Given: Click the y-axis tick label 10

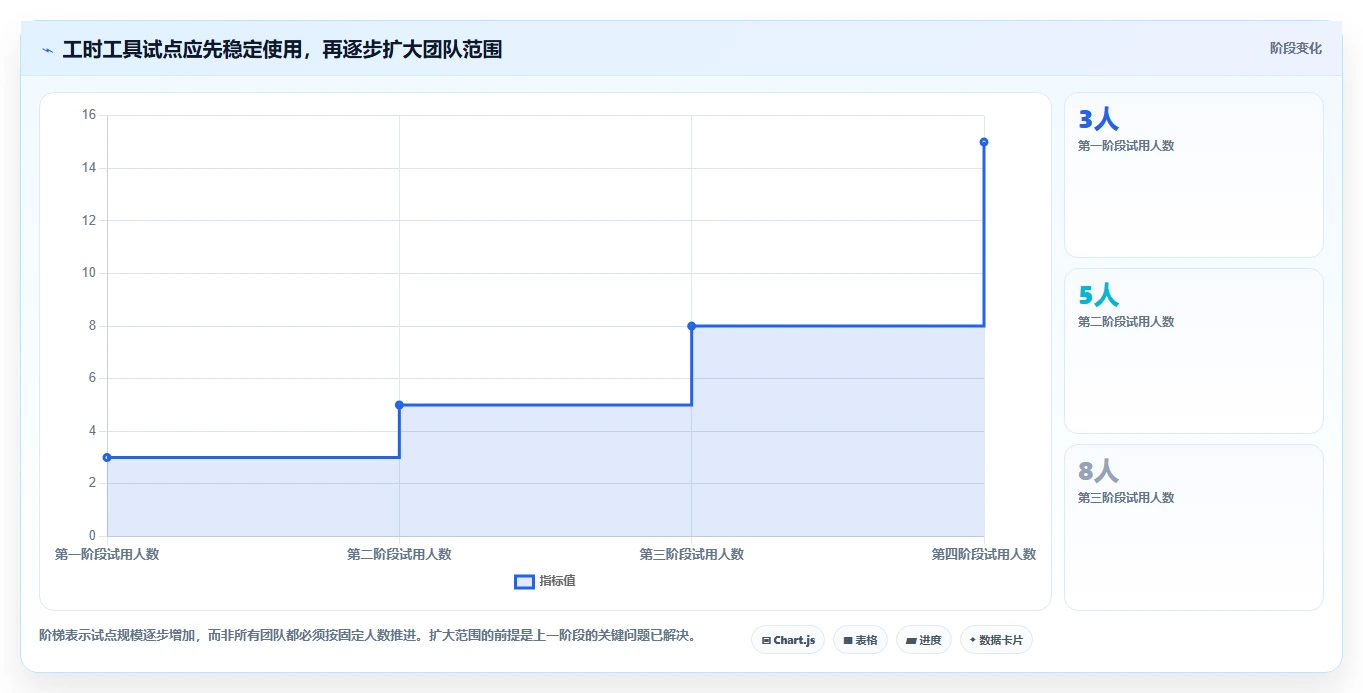Looking at the screenshot, I should (88, 273).
